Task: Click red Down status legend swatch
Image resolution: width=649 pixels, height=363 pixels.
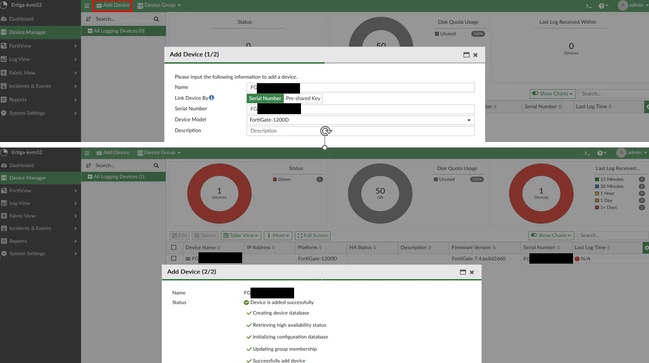Action: point(274,180)
